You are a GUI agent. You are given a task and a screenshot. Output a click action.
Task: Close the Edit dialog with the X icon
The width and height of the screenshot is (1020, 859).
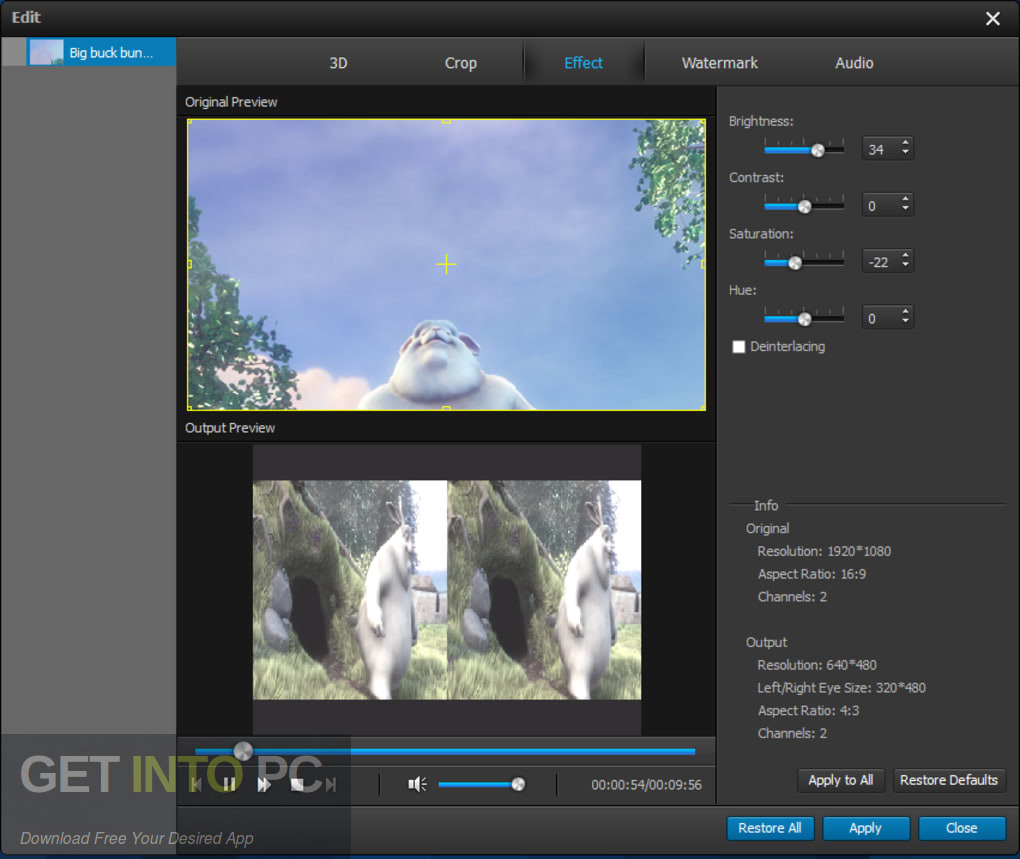[x=992, y=18]
